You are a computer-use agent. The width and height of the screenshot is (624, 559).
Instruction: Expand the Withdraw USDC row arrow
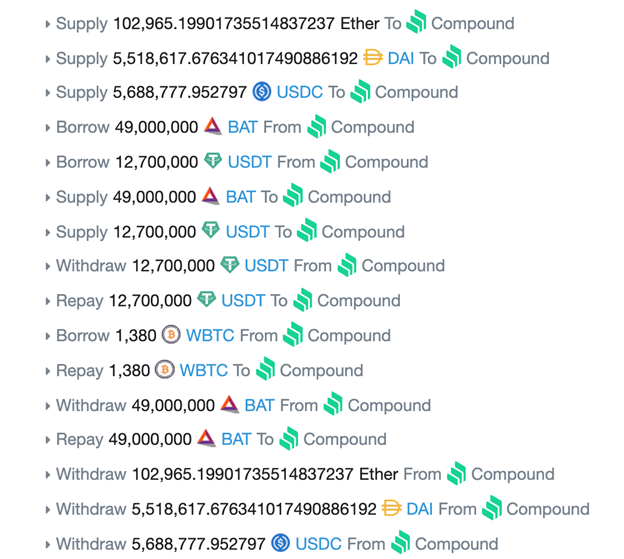[x=48, y=545]
